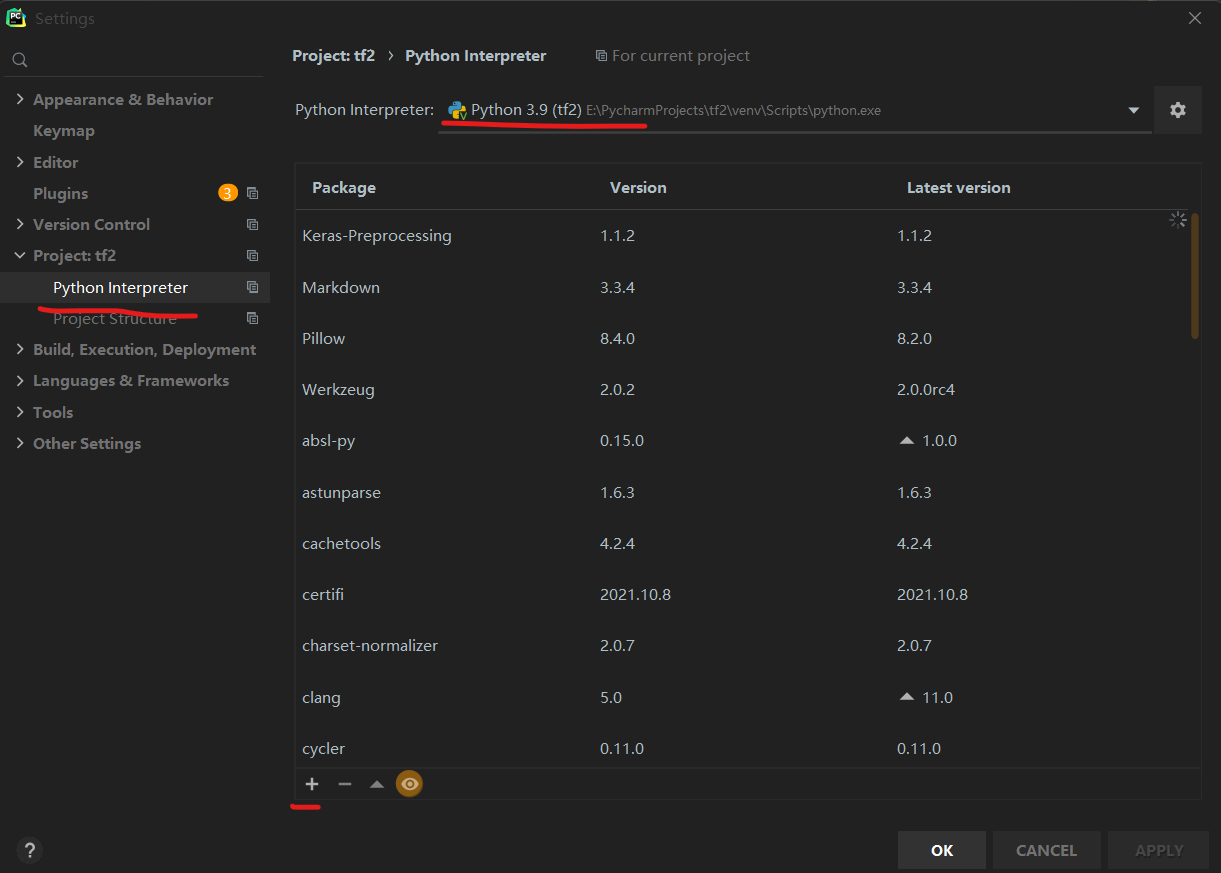Click Pillow installed version 8.4.0
Image resolution: width=1221 pixels, height=873 pixels.
pos(617,339)
